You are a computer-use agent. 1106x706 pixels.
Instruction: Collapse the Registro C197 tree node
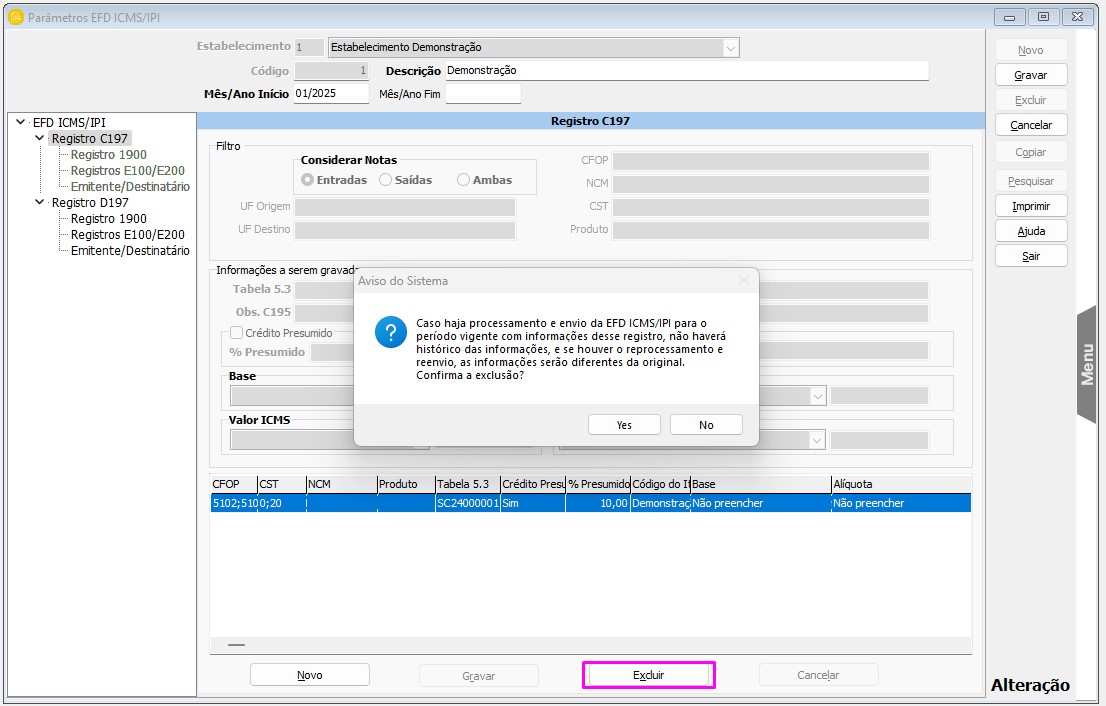40,138
